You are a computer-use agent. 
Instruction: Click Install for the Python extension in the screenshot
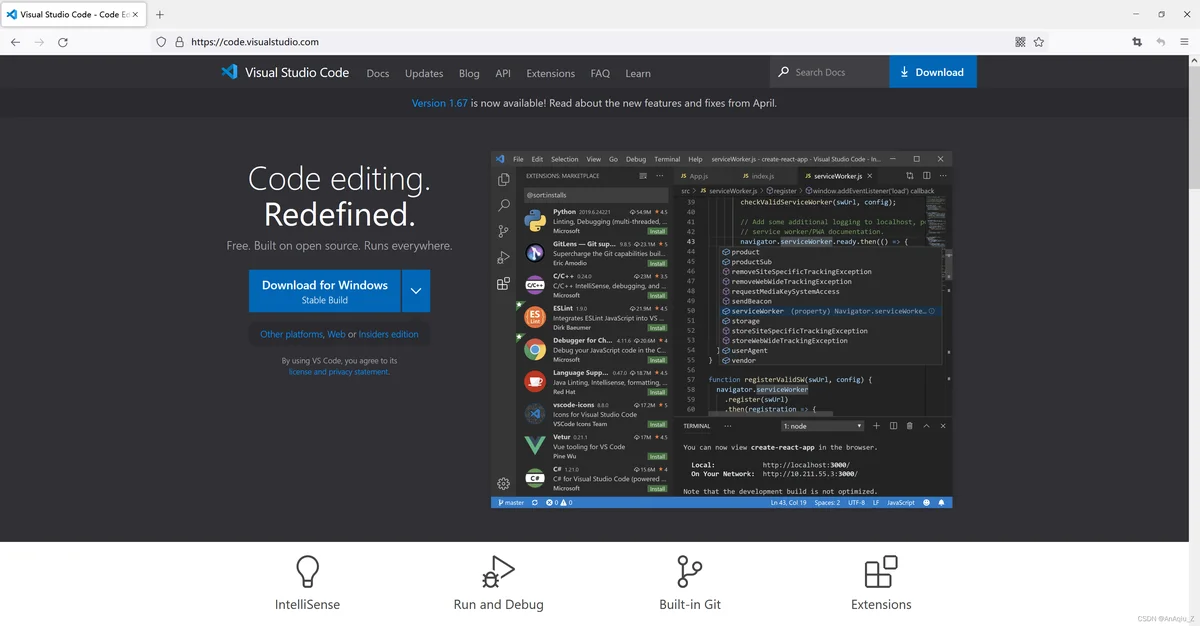click(657, 232)
